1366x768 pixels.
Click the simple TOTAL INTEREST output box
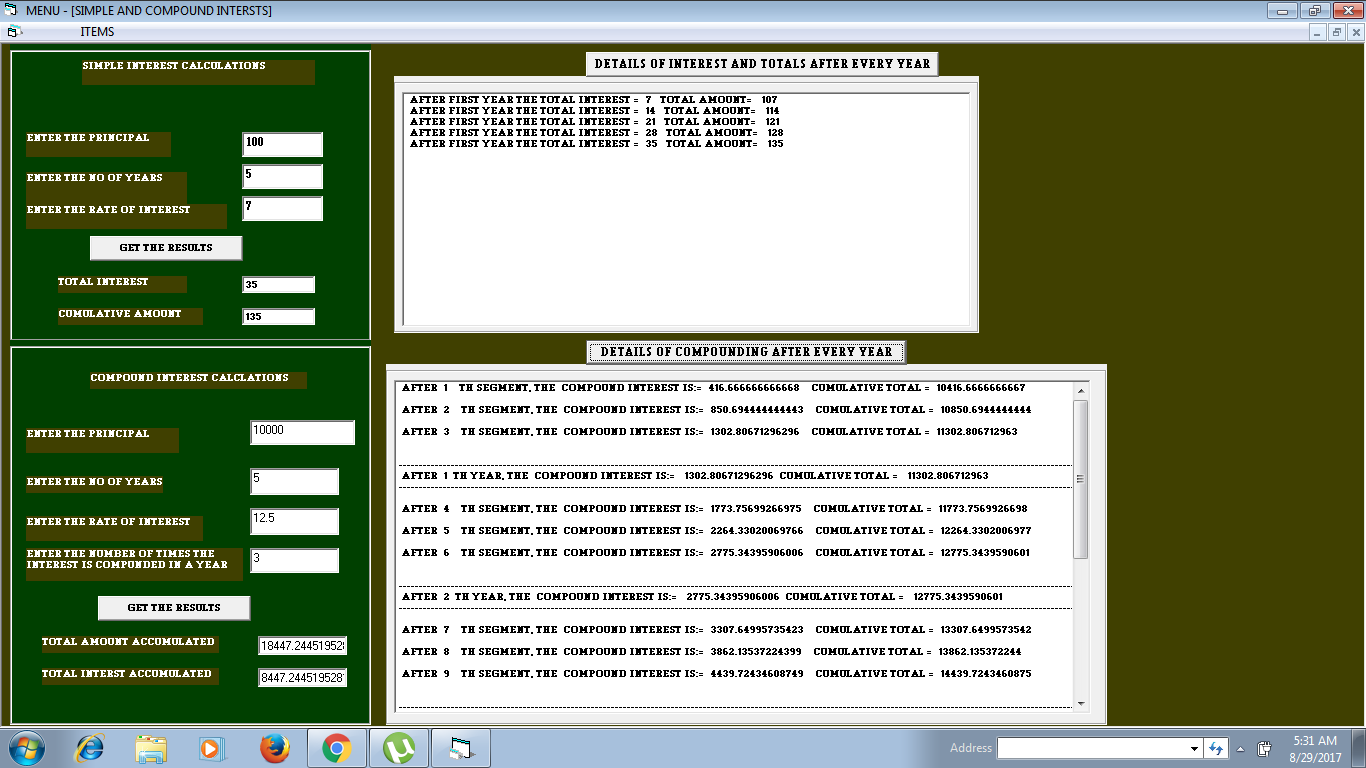click(x=279, y=285)
